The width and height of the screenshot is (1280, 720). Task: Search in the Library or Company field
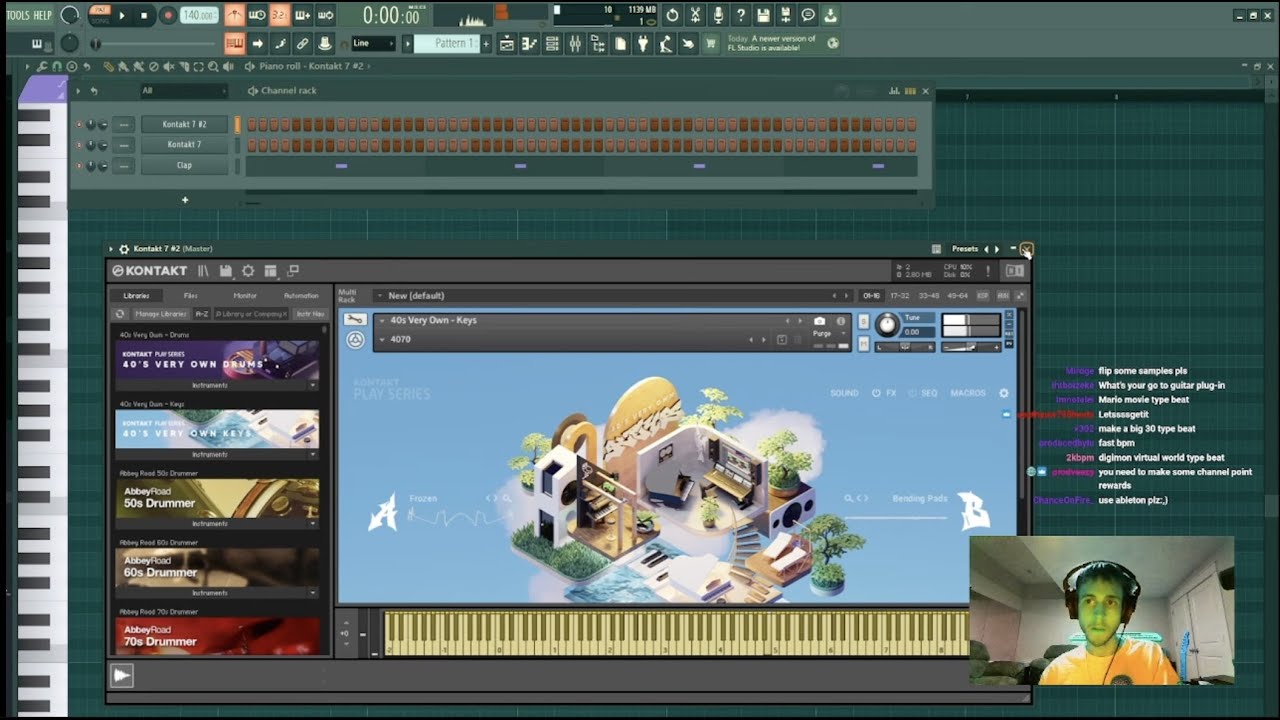251,314
